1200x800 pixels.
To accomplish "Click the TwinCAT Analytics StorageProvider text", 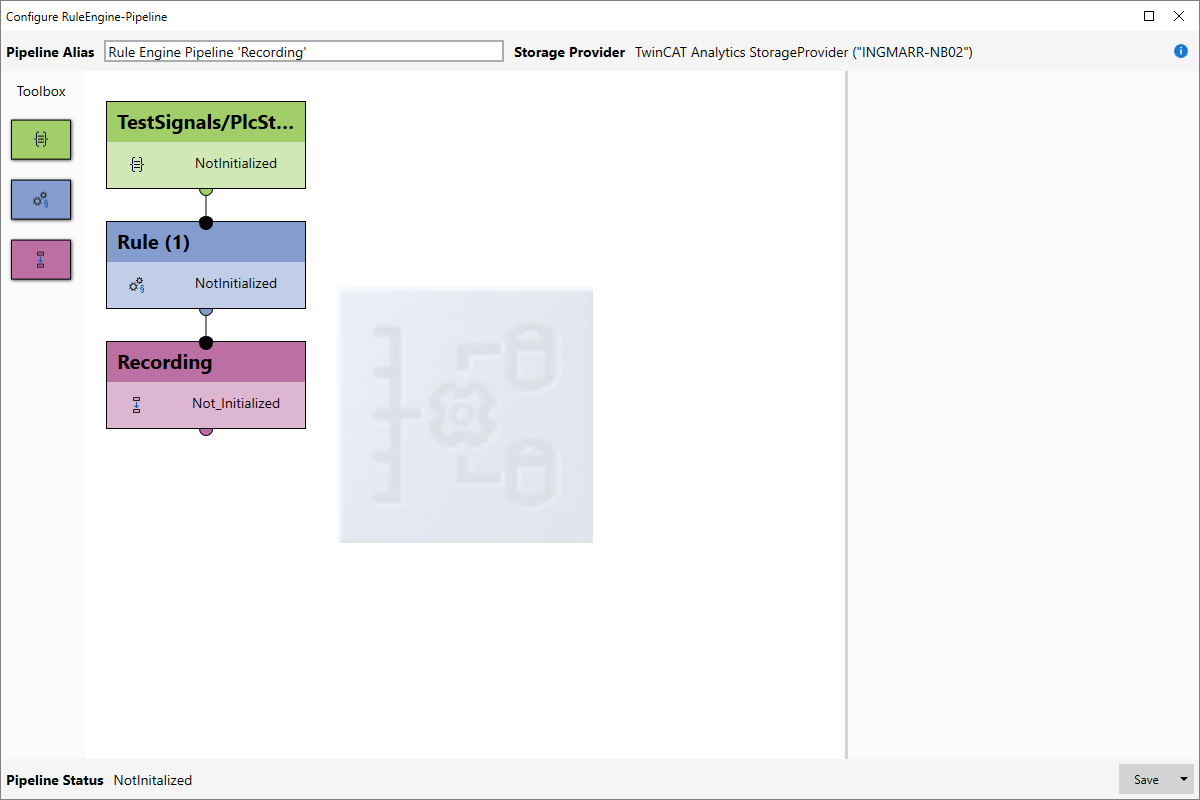I will coord(804,52).
